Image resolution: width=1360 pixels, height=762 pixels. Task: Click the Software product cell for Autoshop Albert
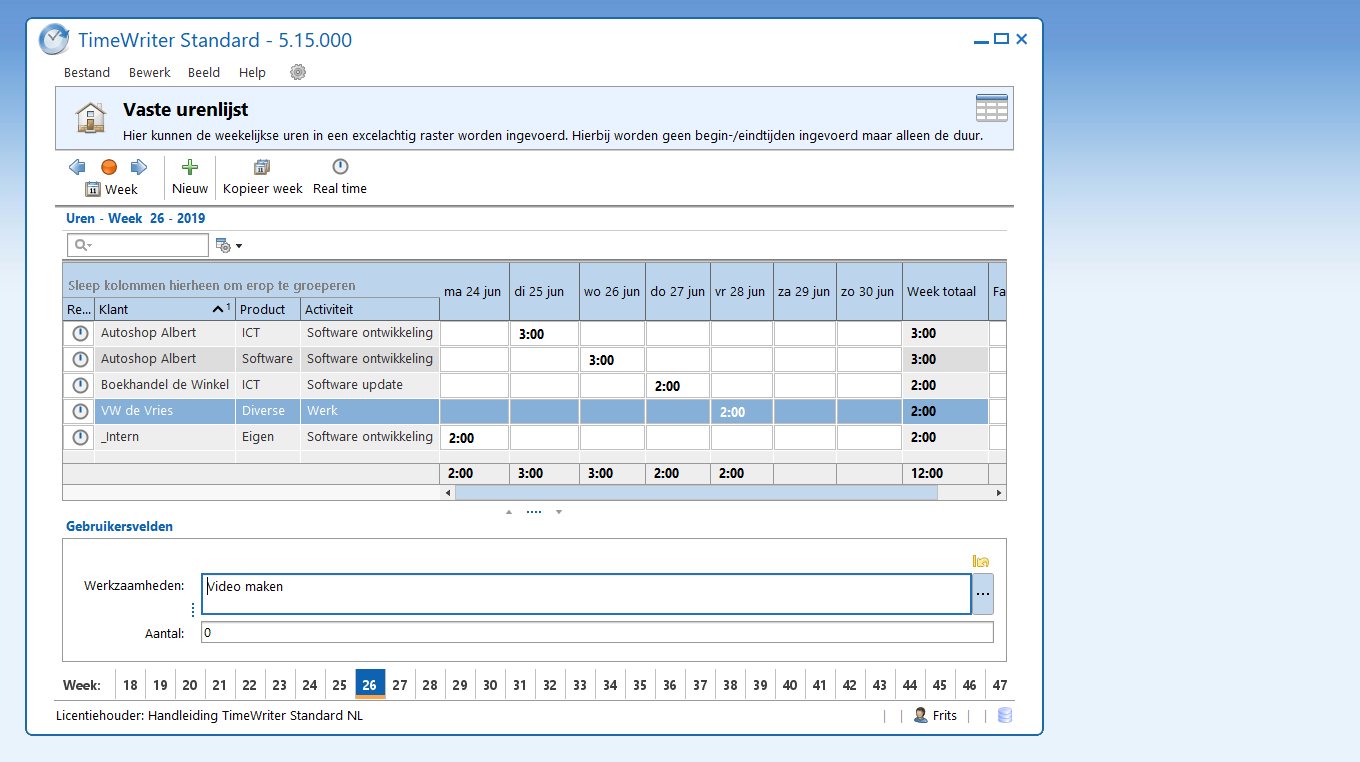coord(268,359)
